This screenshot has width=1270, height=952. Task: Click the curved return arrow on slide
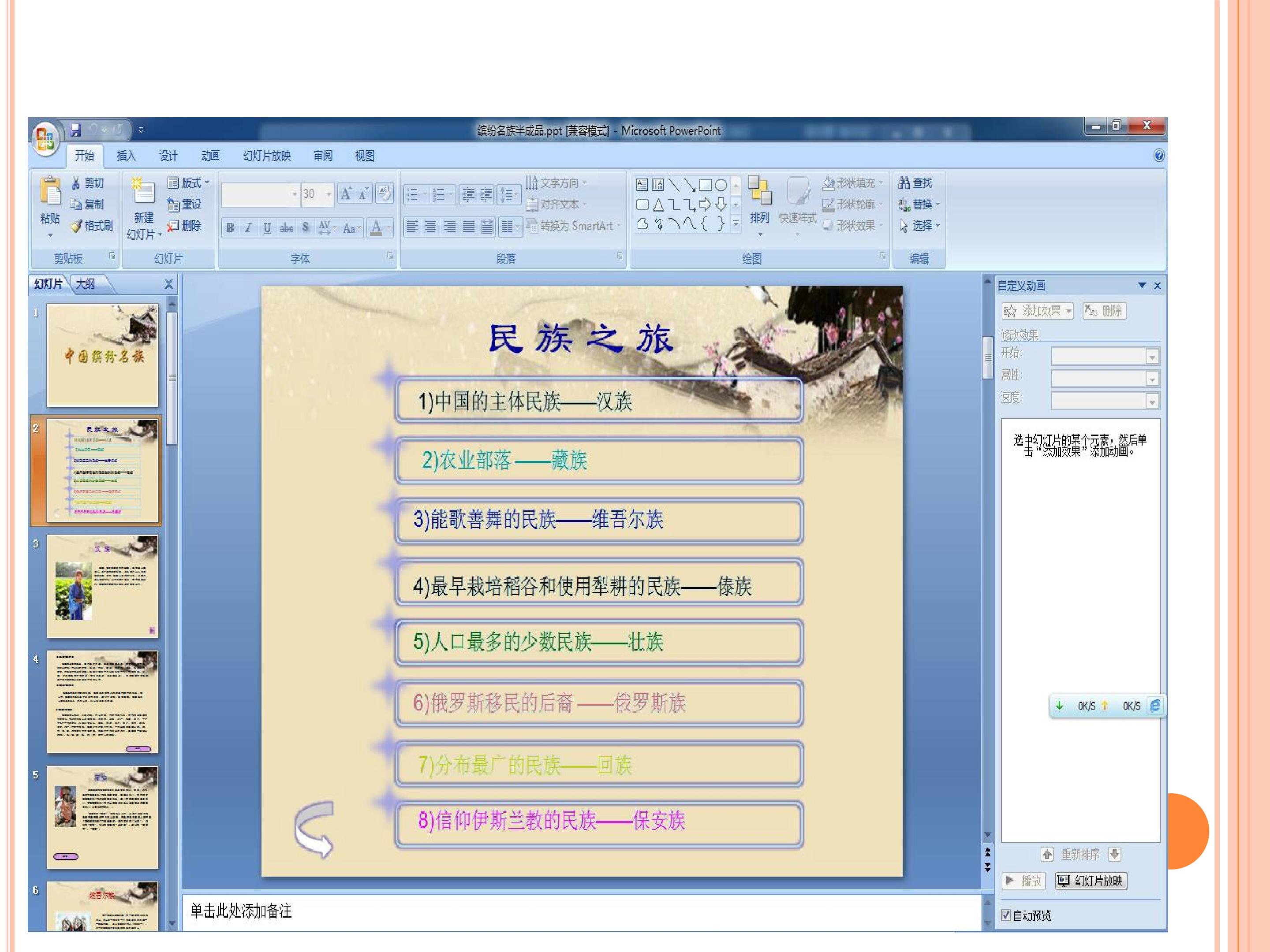pos(314,829)
